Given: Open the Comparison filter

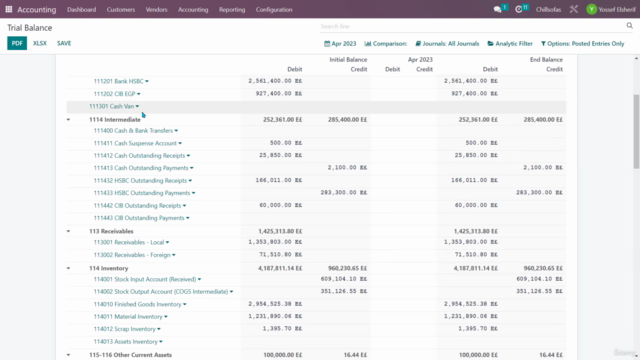Looking at the screenshot, I should pos(386,44).
